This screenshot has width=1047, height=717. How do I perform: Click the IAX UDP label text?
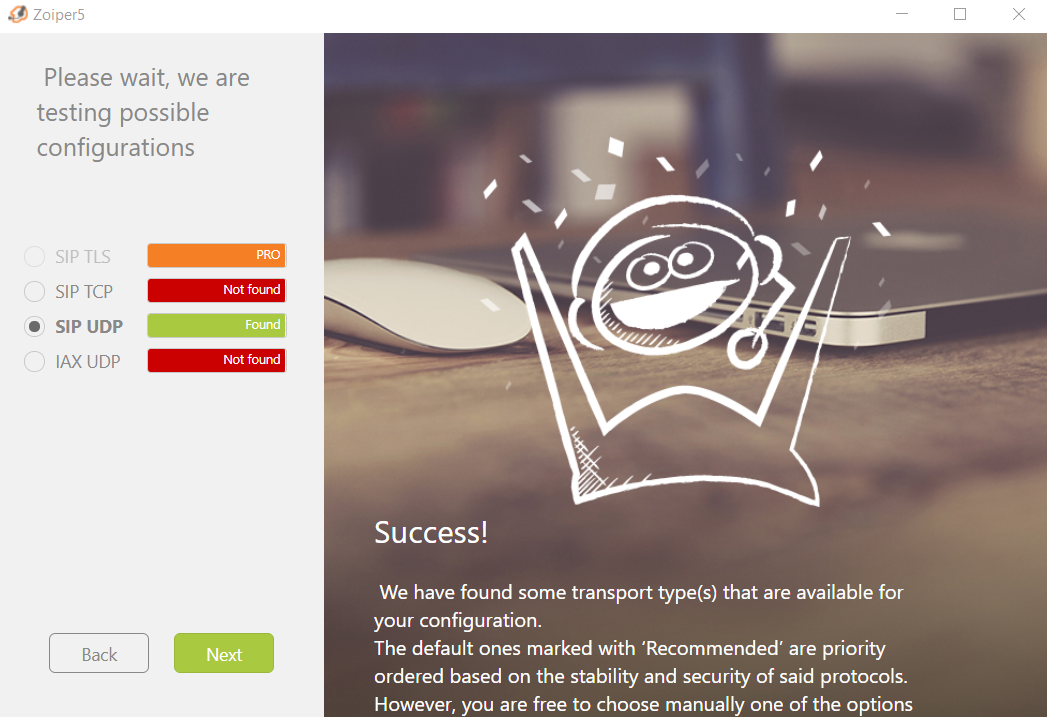(87, 362)
